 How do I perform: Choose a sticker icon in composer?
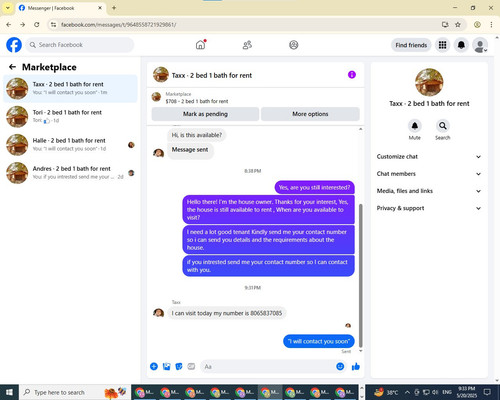click(x=179, y=367)
